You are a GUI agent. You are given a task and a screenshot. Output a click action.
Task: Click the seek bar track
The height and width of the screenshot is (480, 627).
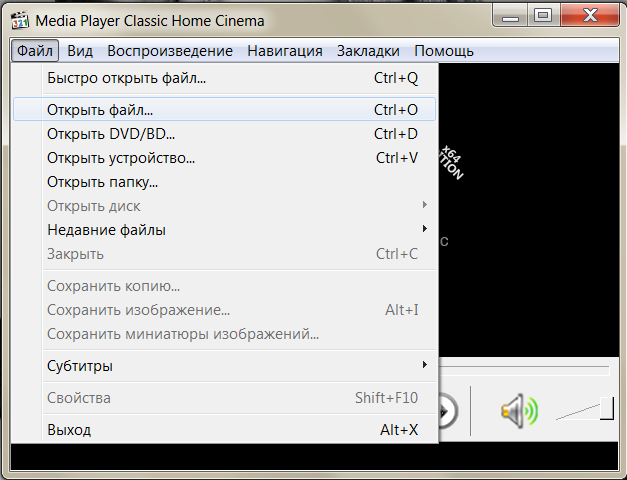524,371
